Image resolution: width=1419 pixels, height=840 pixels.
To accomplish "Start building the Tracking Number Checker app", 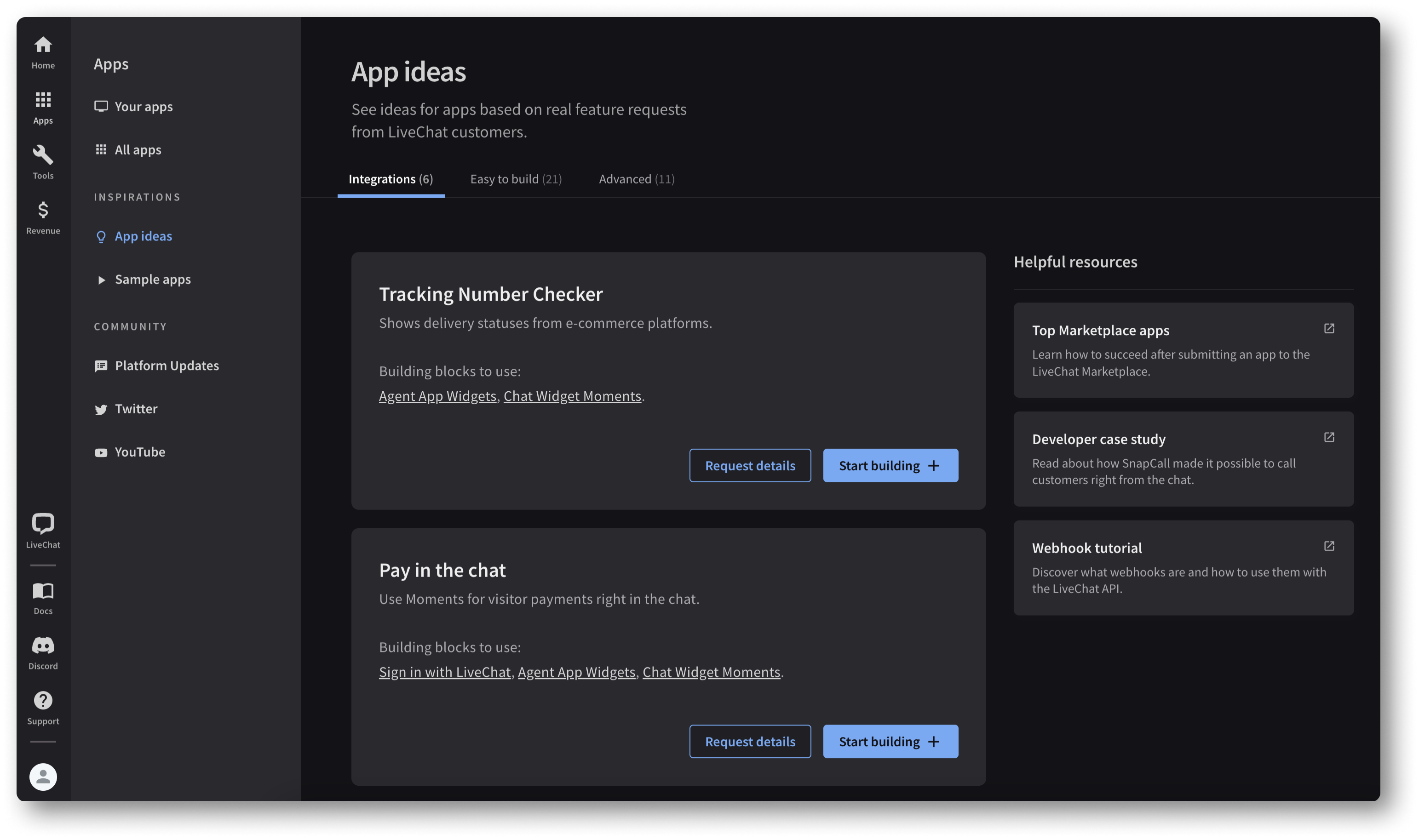I will click(890, 465).
